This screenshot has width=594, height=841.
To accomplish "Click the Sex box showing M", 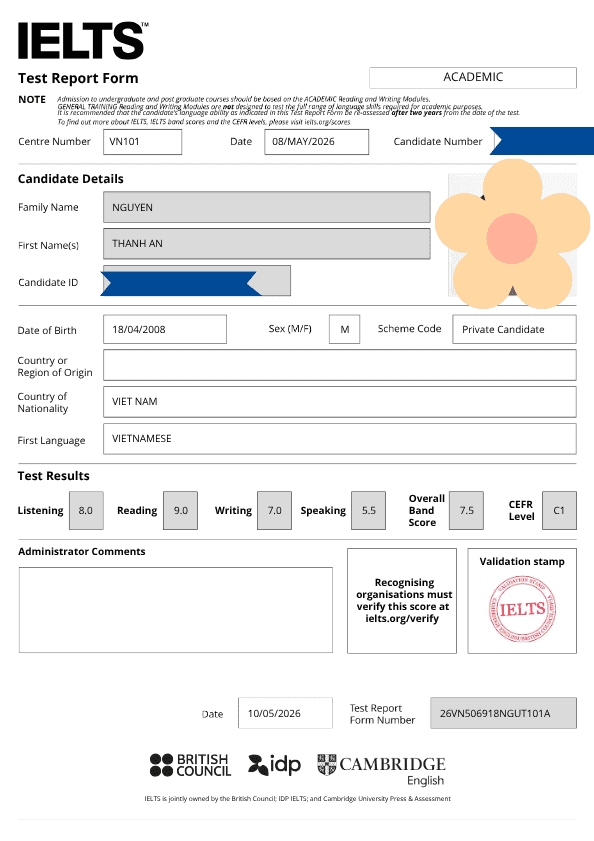I will pos(344,329).
